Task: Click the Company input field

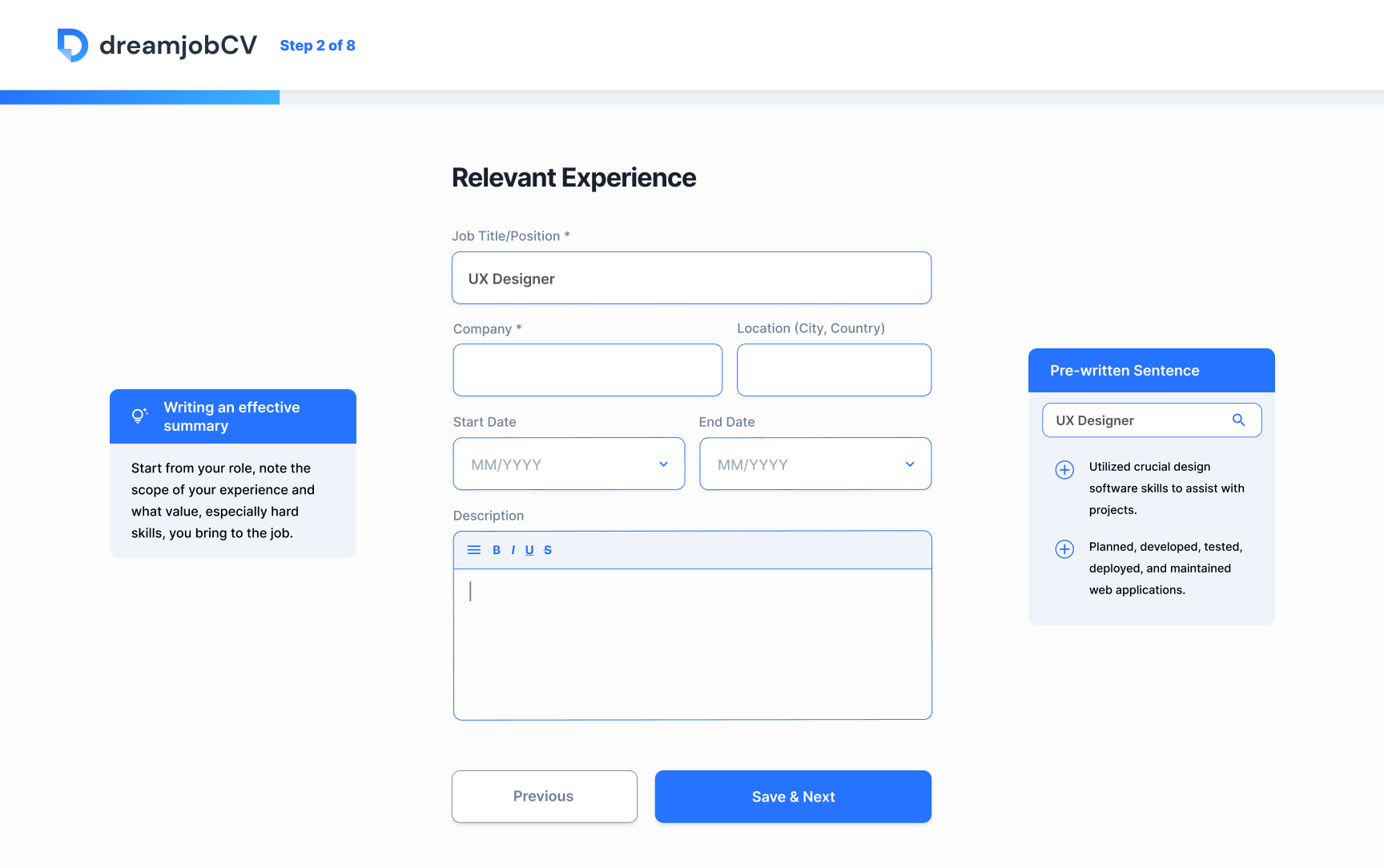Action: tap(588, 370)
